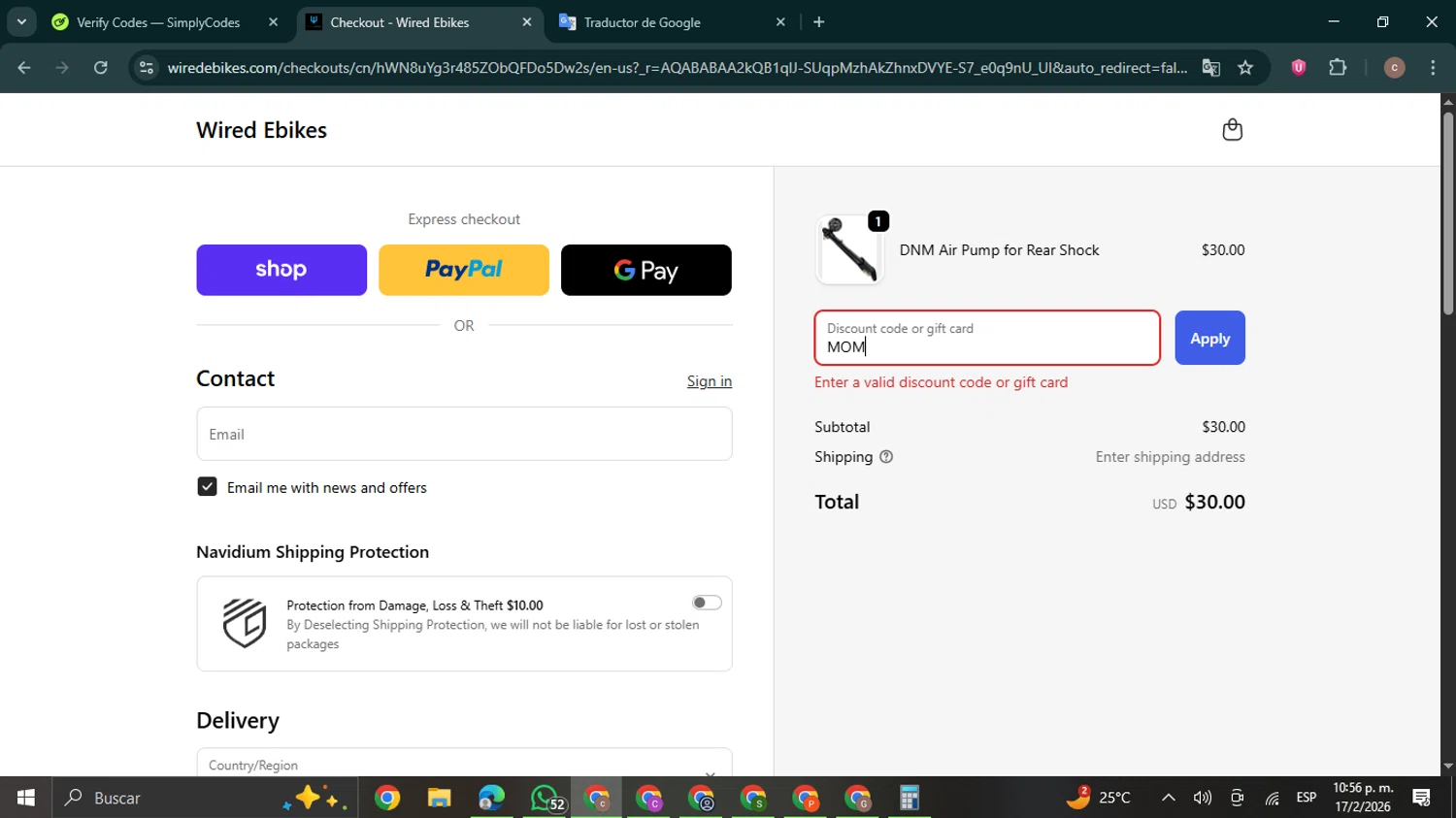Open the Chrome profile avatar
1456x818 pixels.
1394,68
